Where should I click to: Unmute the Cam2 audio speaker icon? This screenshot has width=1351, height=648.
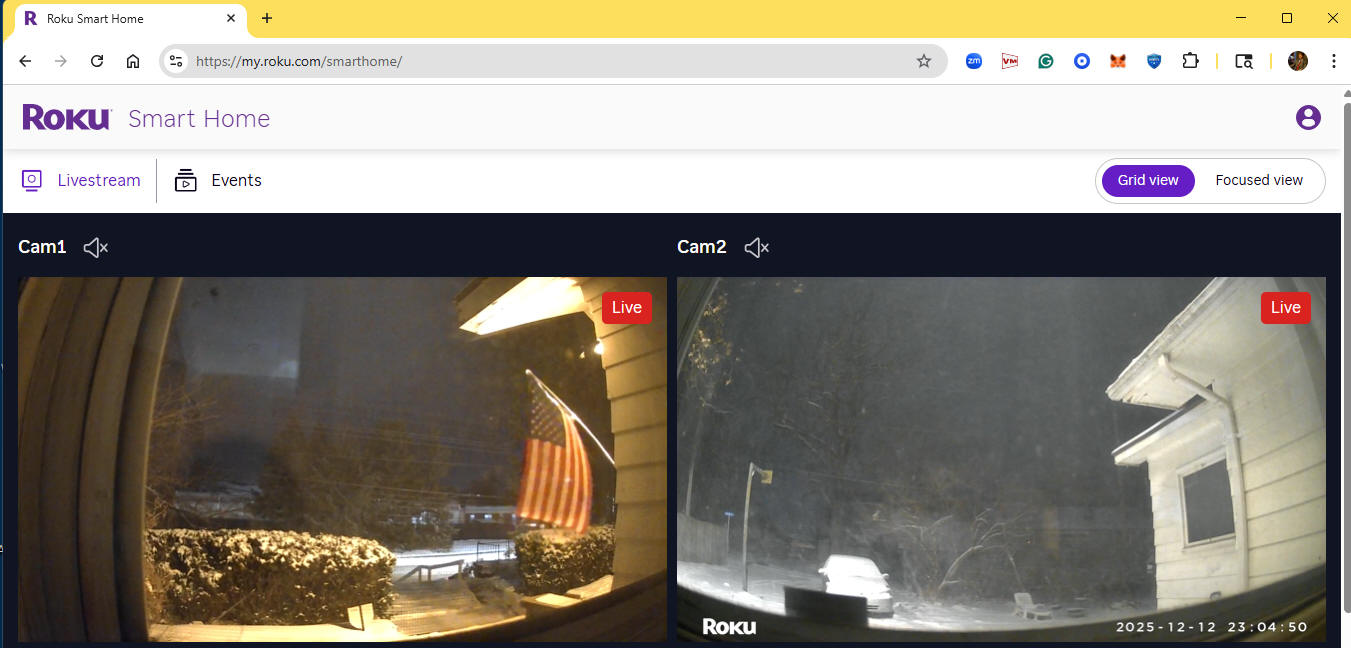(757, 247)
